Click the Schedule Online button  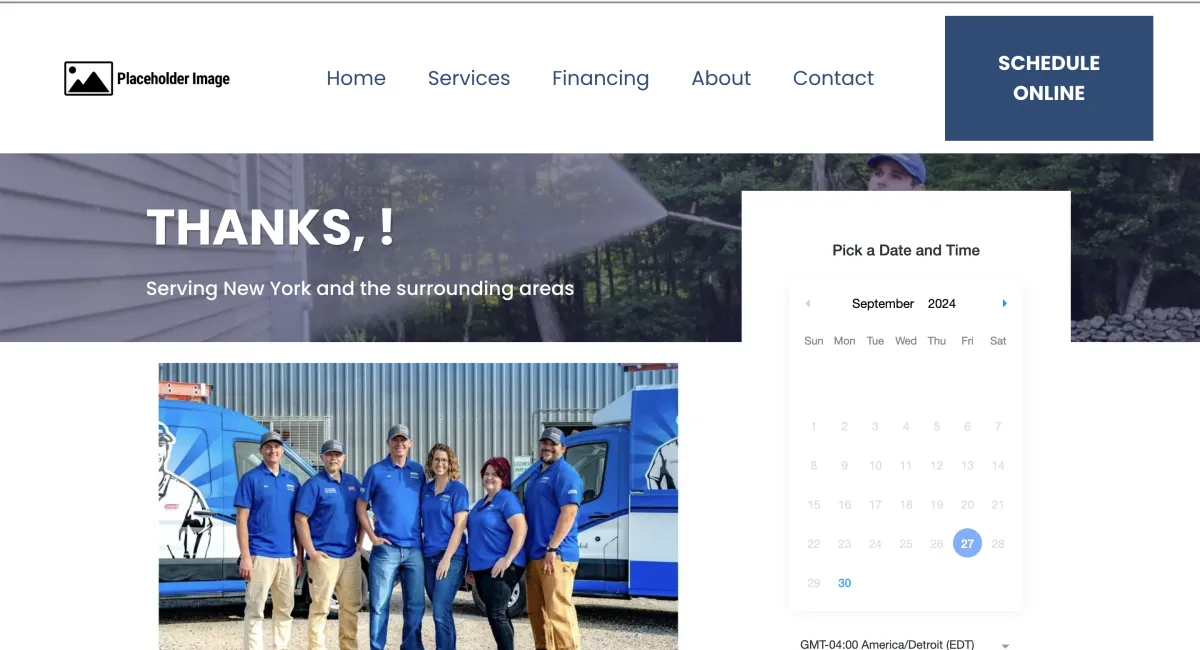(x=1049, y=78)
